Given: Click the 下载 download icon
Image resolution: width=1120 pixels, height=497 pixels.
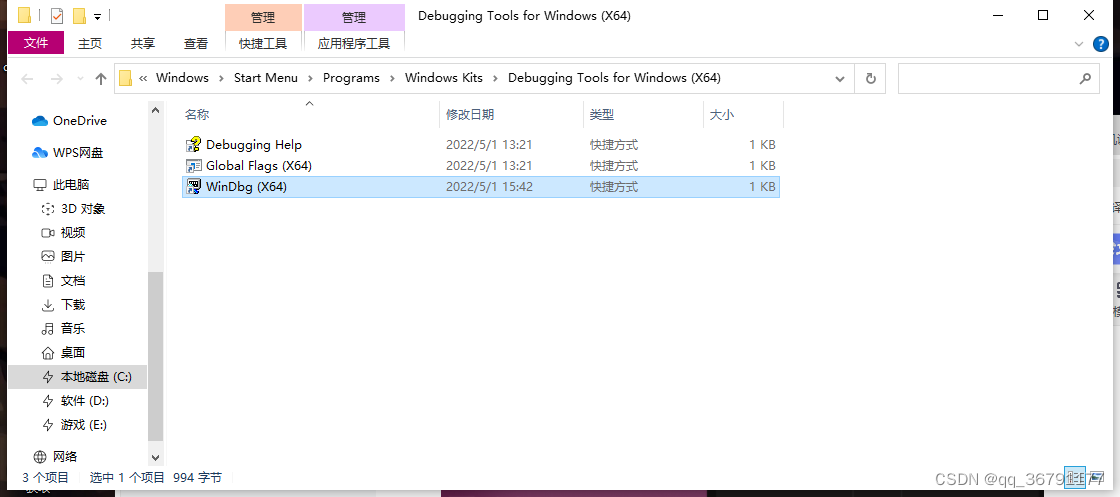Looking at the screenshot, I should [x=48, y=305].
